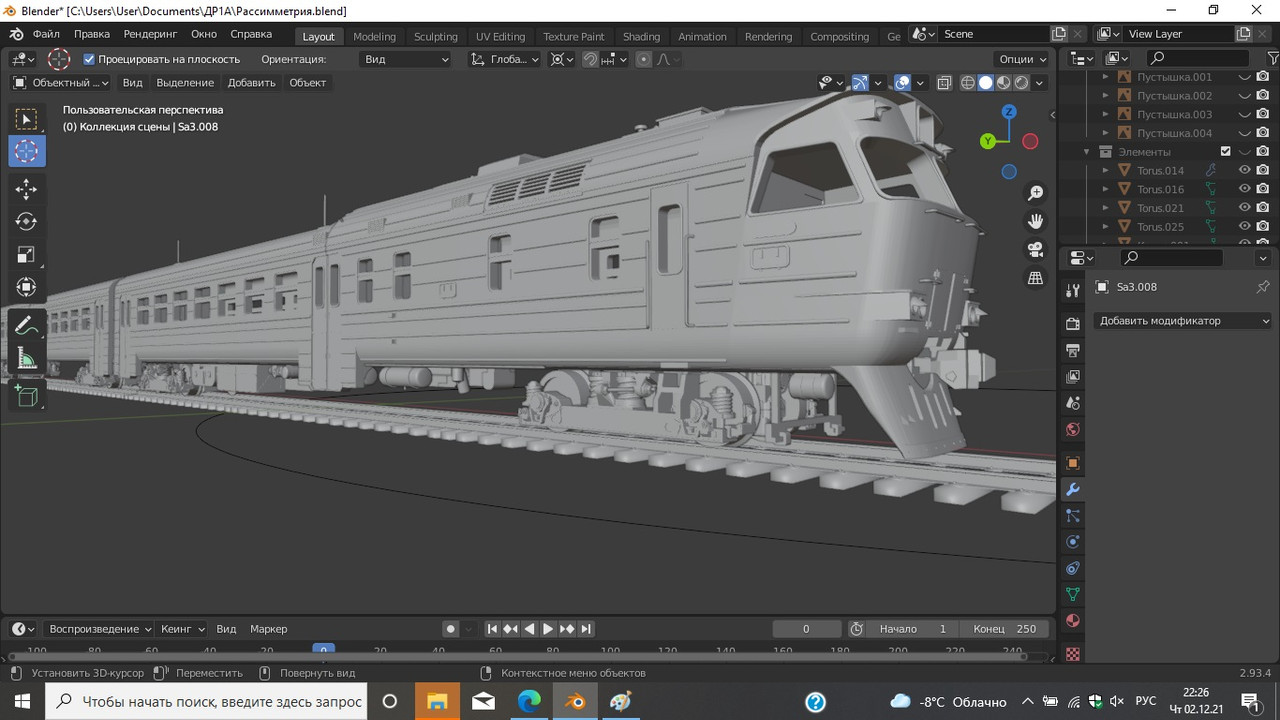Disable Torus.025 in renders camera icon

[1263, 227]
